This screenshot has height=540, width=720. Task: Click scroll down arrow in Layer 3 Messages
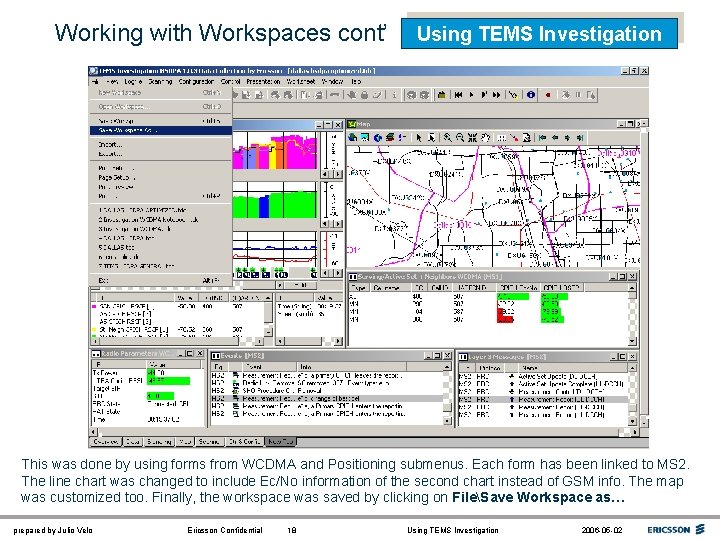tap(632, 421)
